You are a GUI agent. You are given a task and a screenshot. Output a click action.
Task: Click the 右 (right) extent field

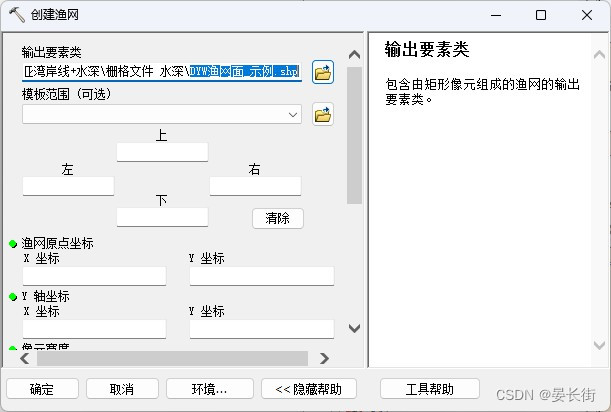click(255, 186)
